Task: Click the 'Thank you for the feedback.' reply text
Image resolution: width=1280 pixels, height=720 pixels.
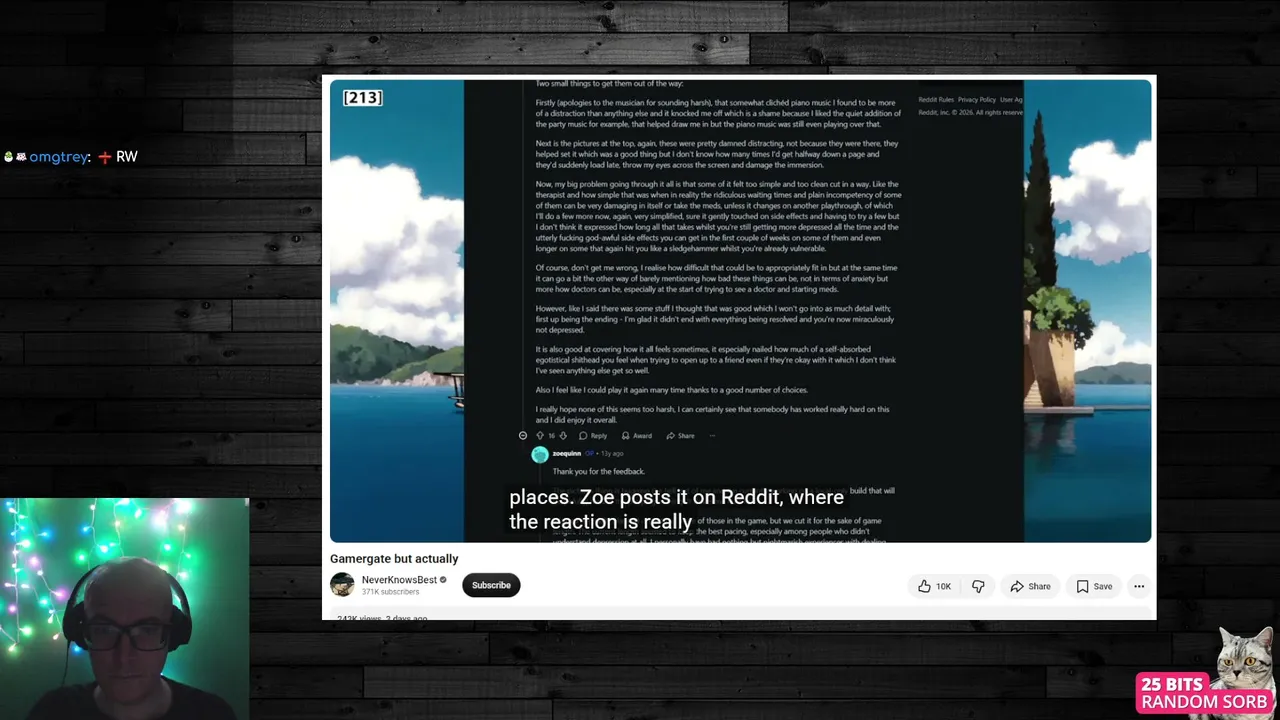Action: (599, 472)
